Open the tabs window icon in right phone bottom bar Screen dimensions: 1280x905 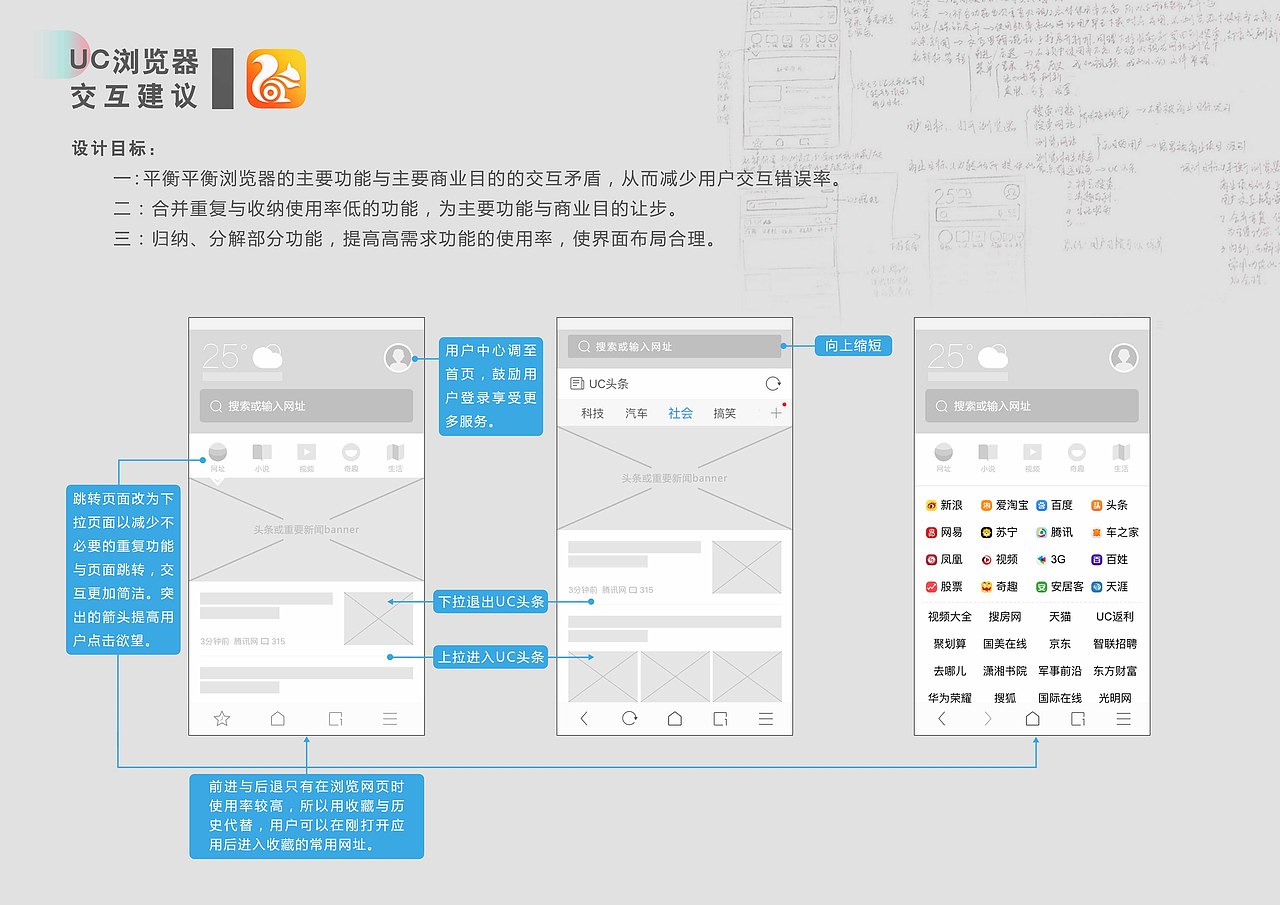1078,718
